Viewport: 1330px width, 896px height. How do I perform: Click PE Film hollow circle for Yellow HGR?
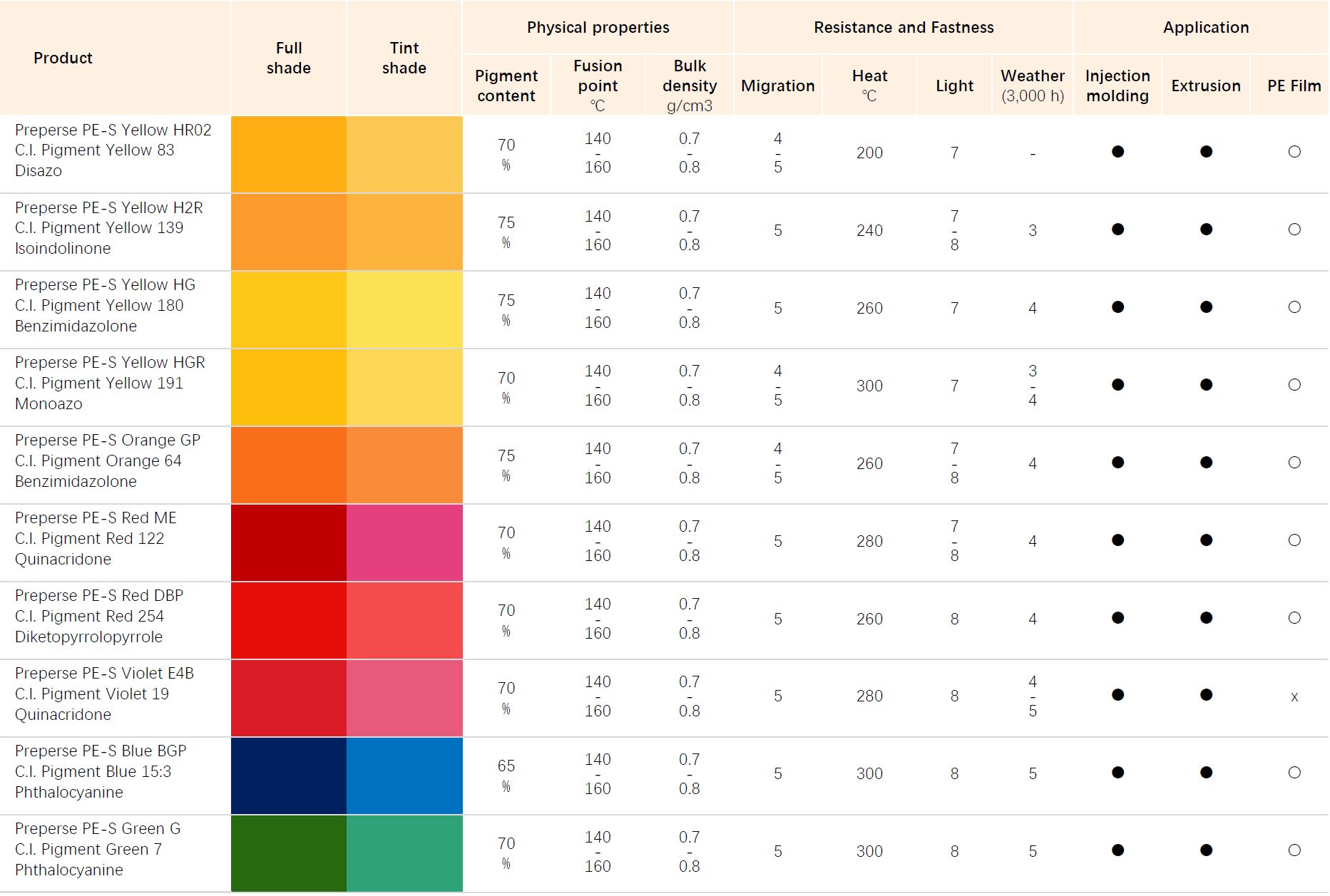(x=1294, y=385)
